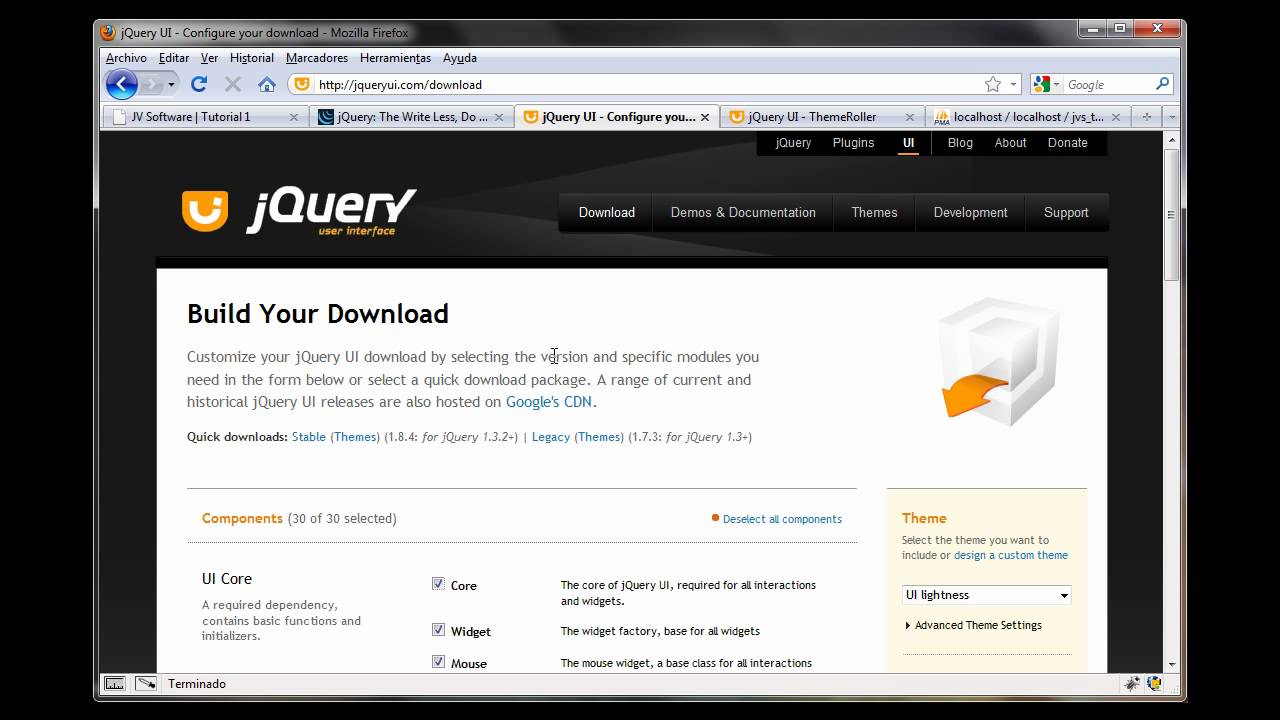Open the Ayuda menu
This screenshot has height=720, width=1280.
460,58
